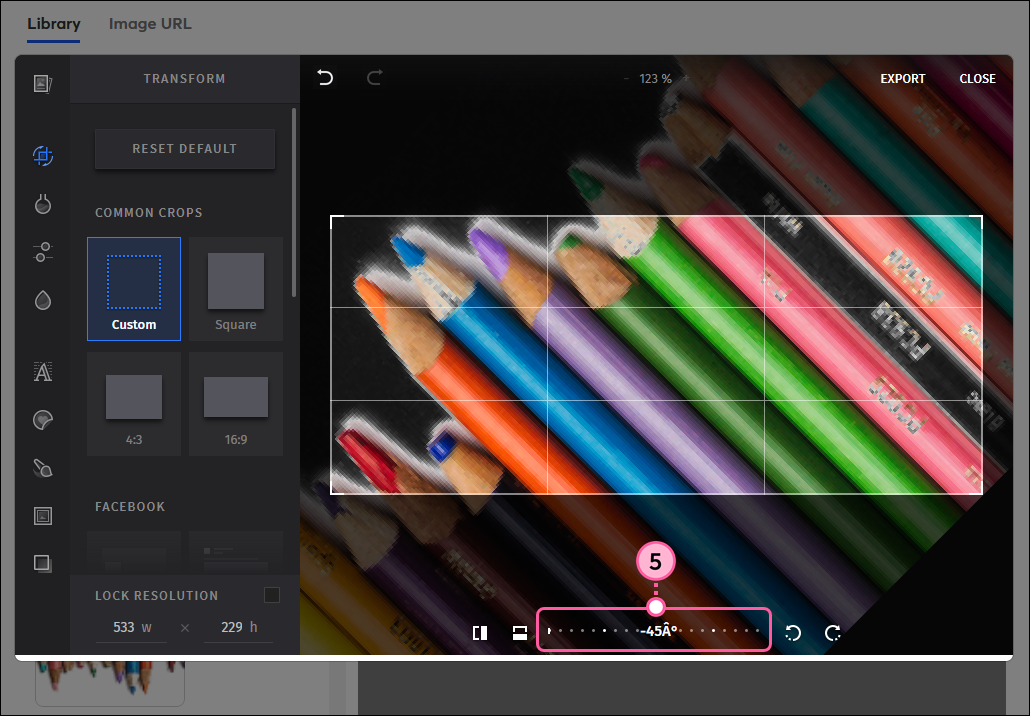Click the height field showing 229
The width and height of the screenshot is (1030, 716).
pos(238,627)
